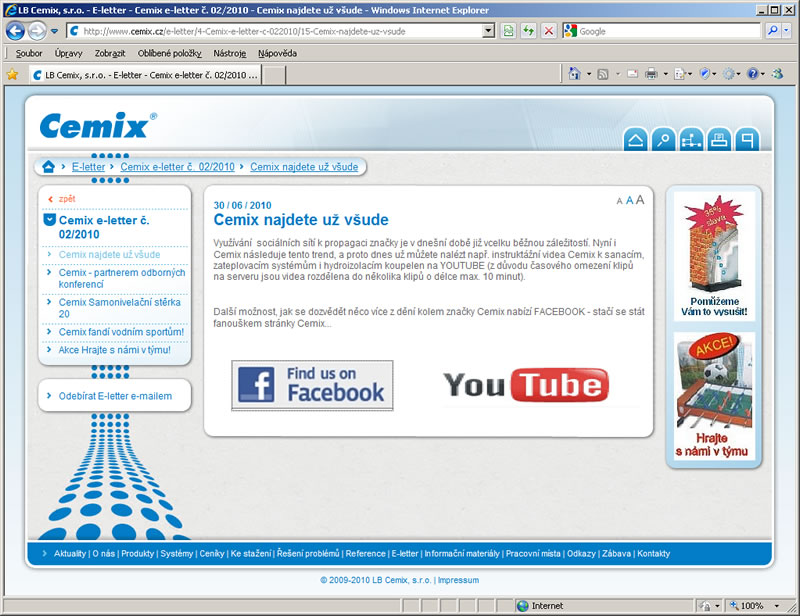Select the largest font size A

click(640, 200)
